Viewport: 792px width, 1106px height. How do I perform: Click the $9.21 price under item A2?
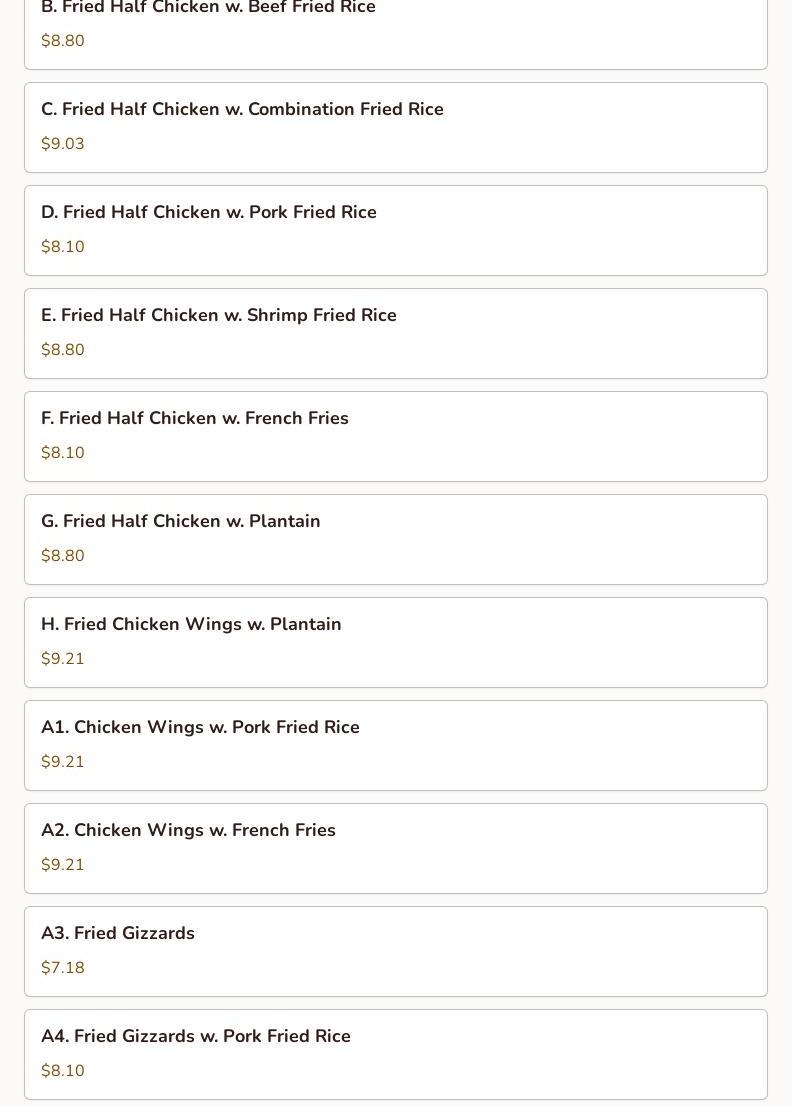pyautogui.click(x=63, y=865)
